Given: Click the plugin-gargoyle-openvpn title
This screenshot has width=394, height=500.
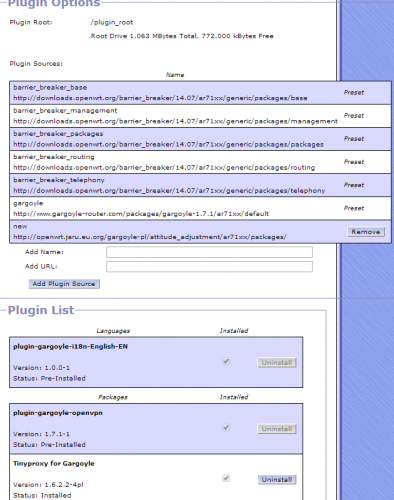Looking at the screenshot, I should pyautogui.click(x=58, y=413).
